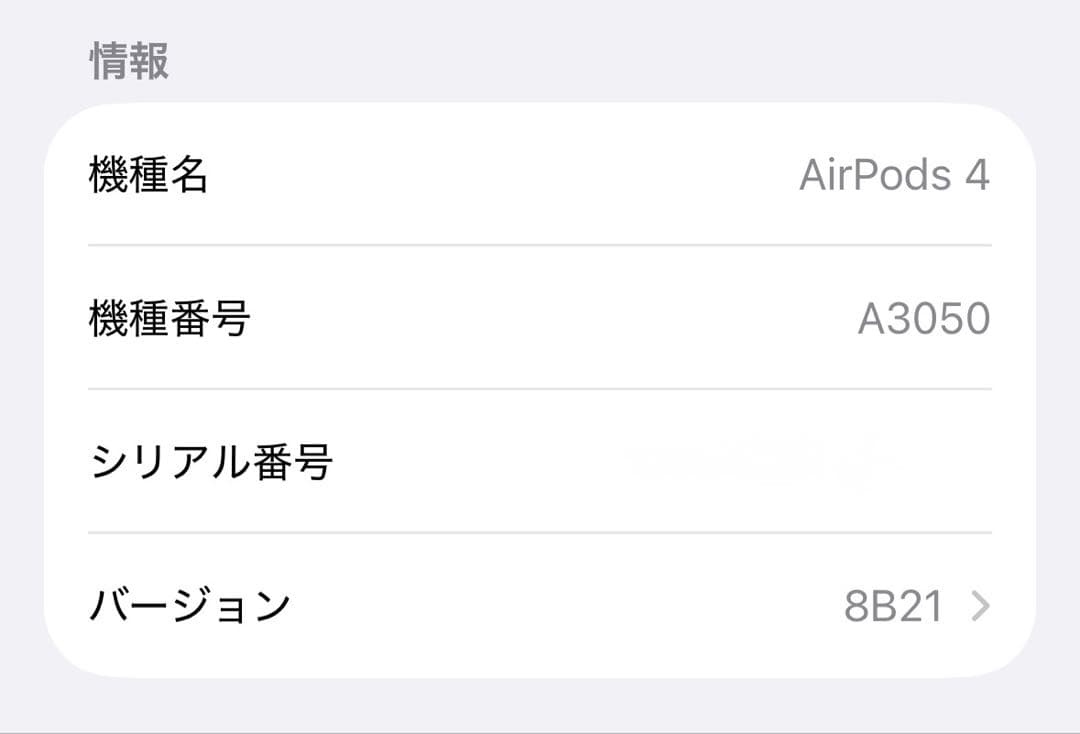Tap the bottom row of the settings card
The height and width of the screenshot is (734, 1080).
point(540,605)
